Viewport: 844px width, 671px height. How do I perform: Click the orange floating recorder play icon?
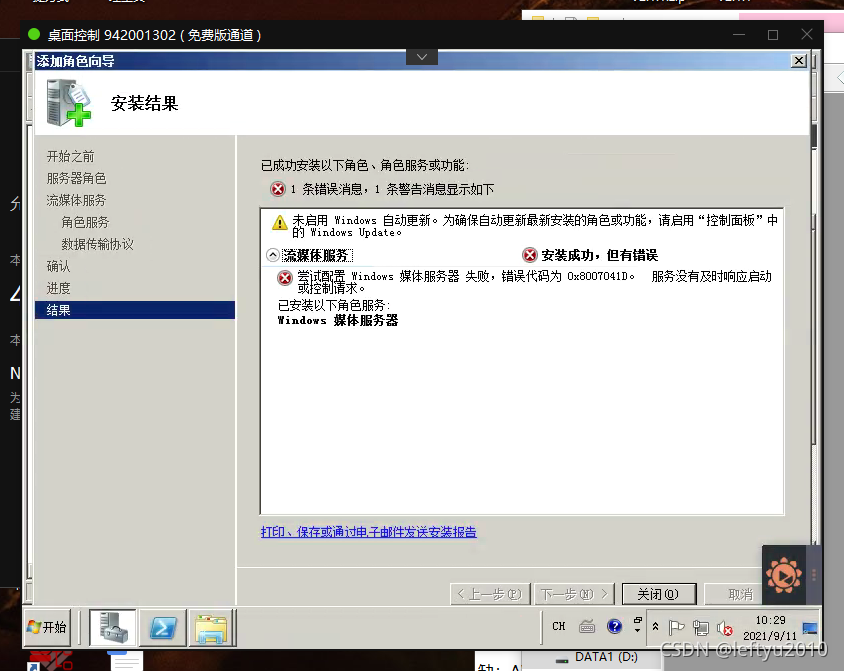784,575
